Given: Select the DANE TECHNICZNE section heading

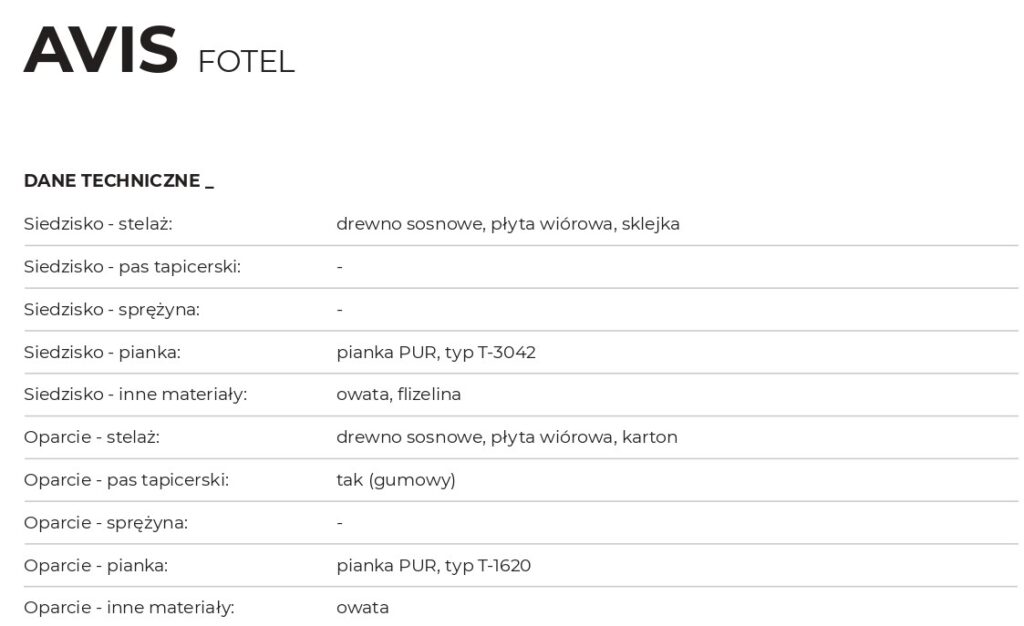Looking at the screenshot, I should (118, 181).
